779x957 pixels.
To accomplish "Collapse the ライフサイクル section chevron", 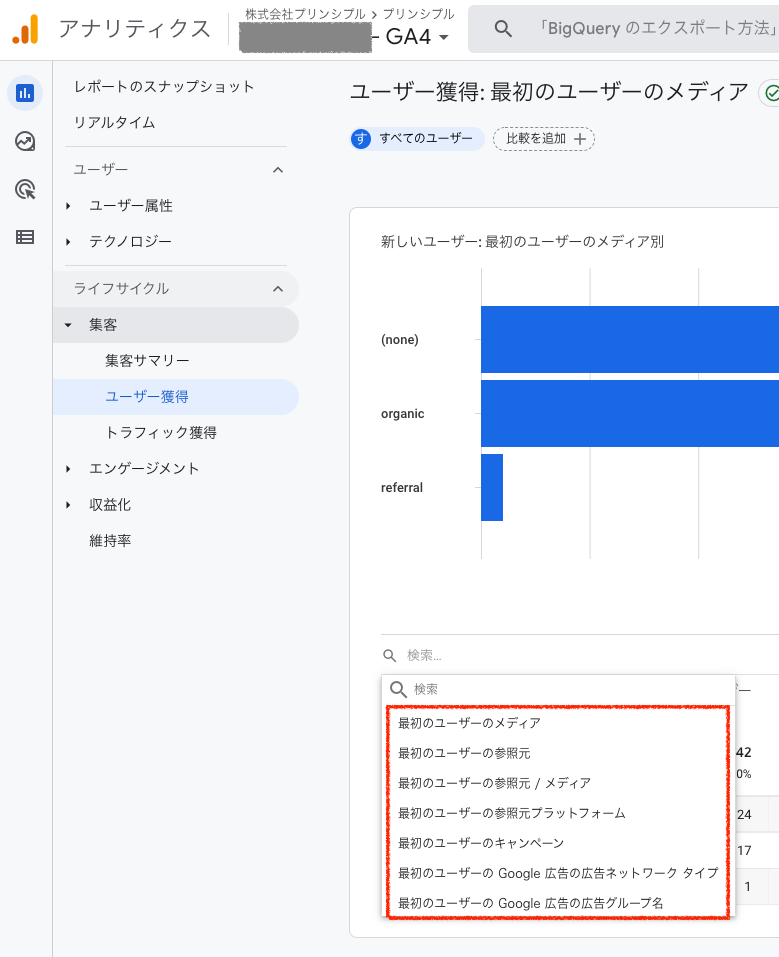I will [278, 289].
